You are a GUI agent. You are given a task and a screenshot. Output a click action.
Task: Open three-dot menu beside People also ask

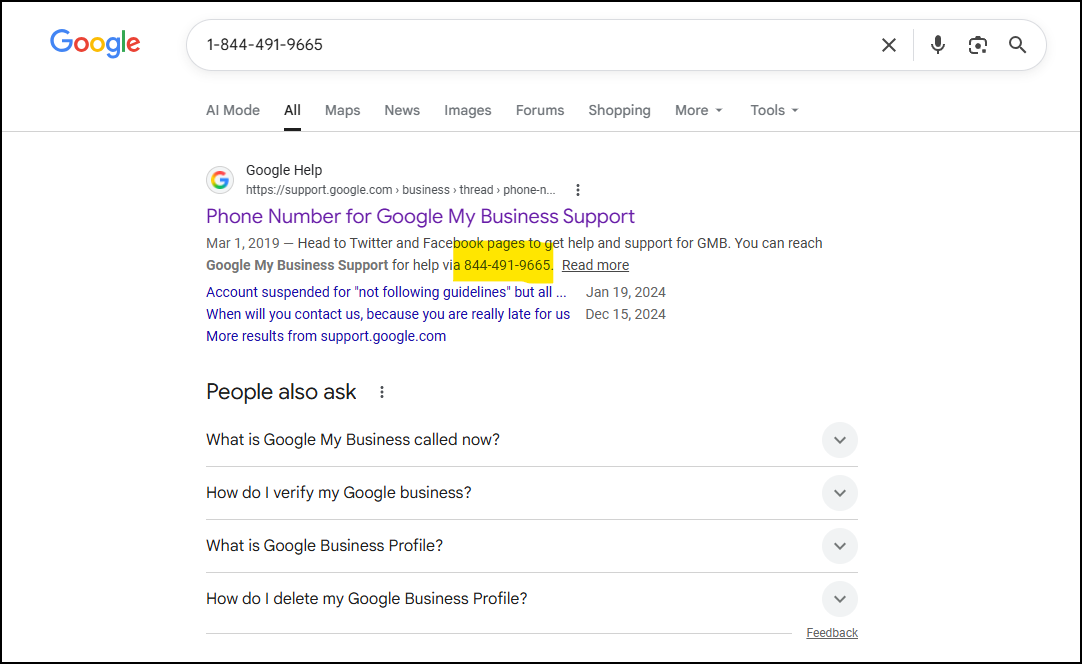(381, 392)
